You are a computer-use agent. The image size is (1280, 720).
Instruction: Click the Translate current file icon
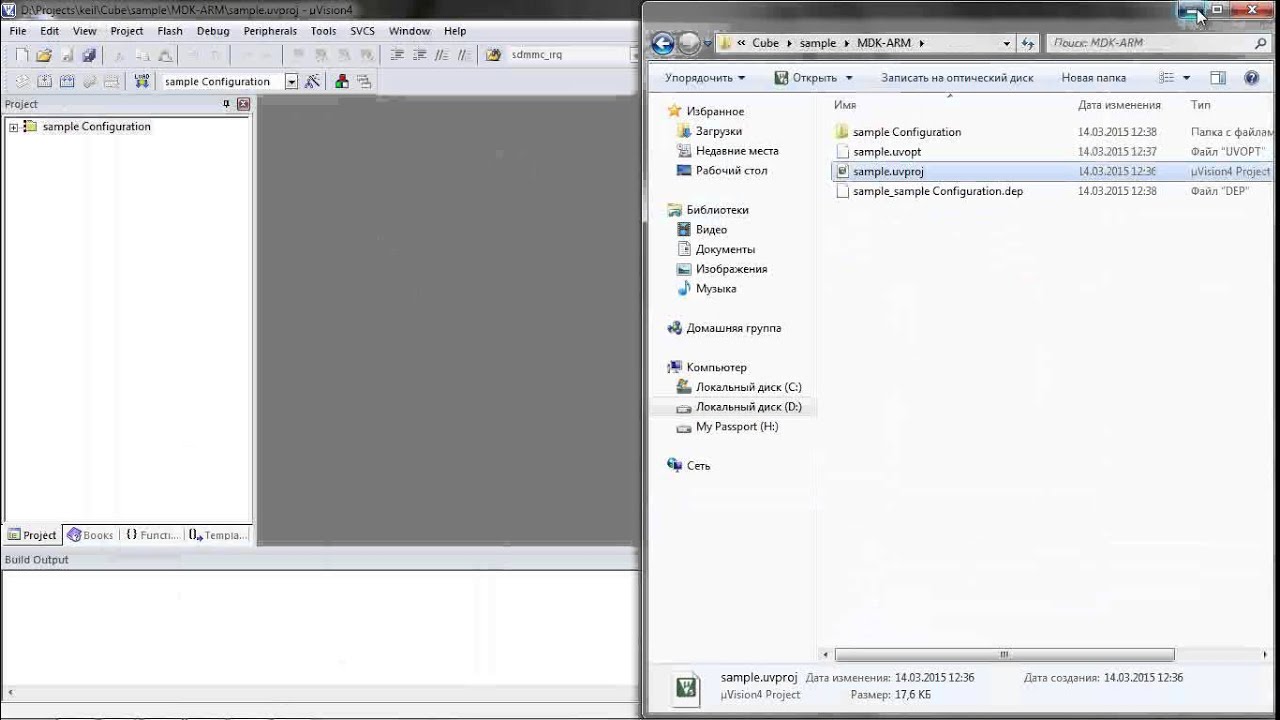tap(21, 82)
